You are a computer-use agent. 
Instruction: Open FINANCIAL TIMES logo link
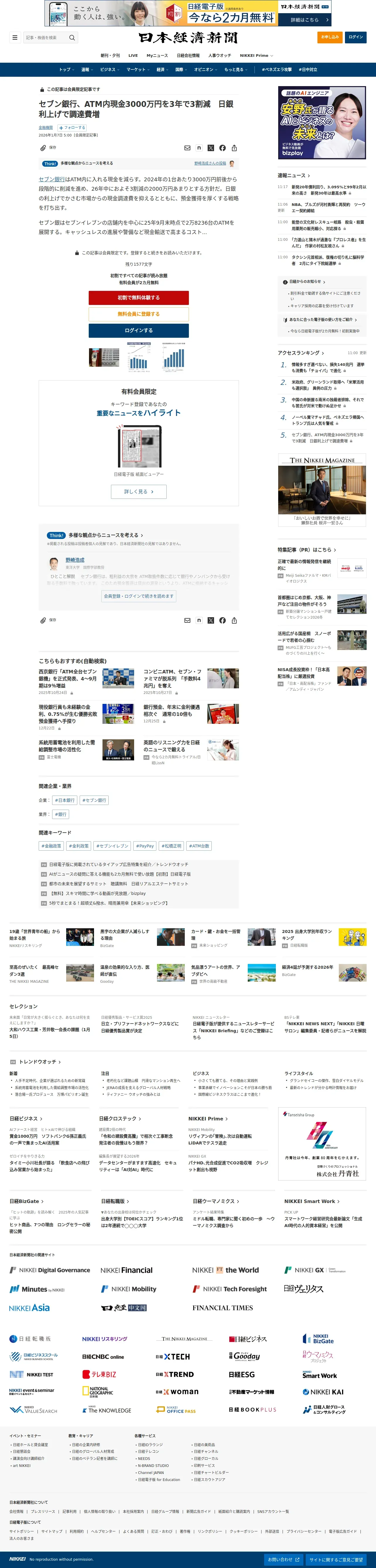(x=223, y=1308)
